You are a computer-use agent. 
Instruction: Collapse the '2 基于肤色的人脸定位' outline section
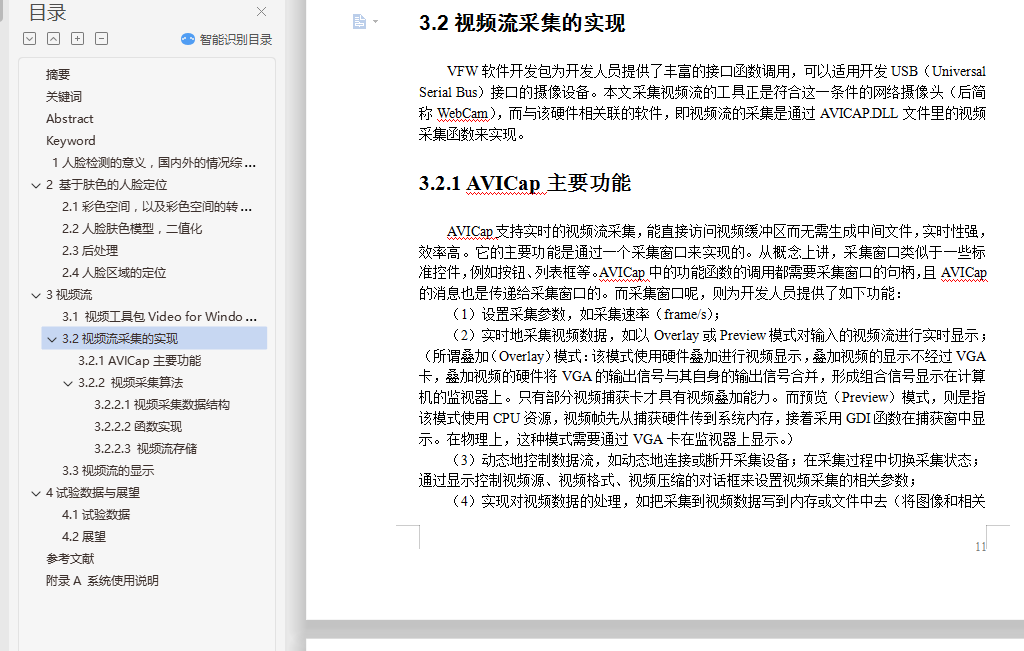(36, 185)
